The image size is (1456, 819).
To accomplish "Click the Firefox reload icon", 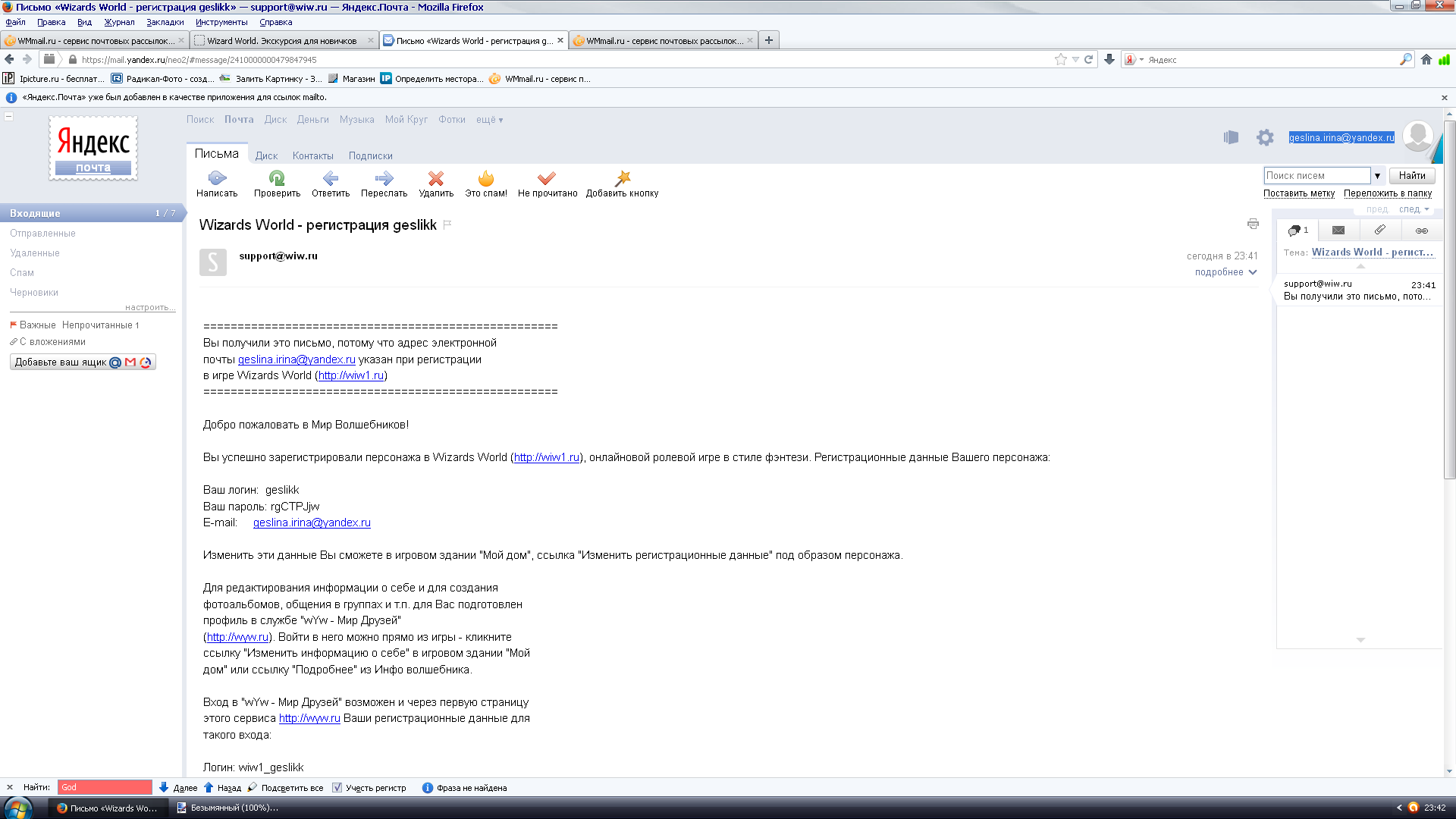I will point(1089,59).
